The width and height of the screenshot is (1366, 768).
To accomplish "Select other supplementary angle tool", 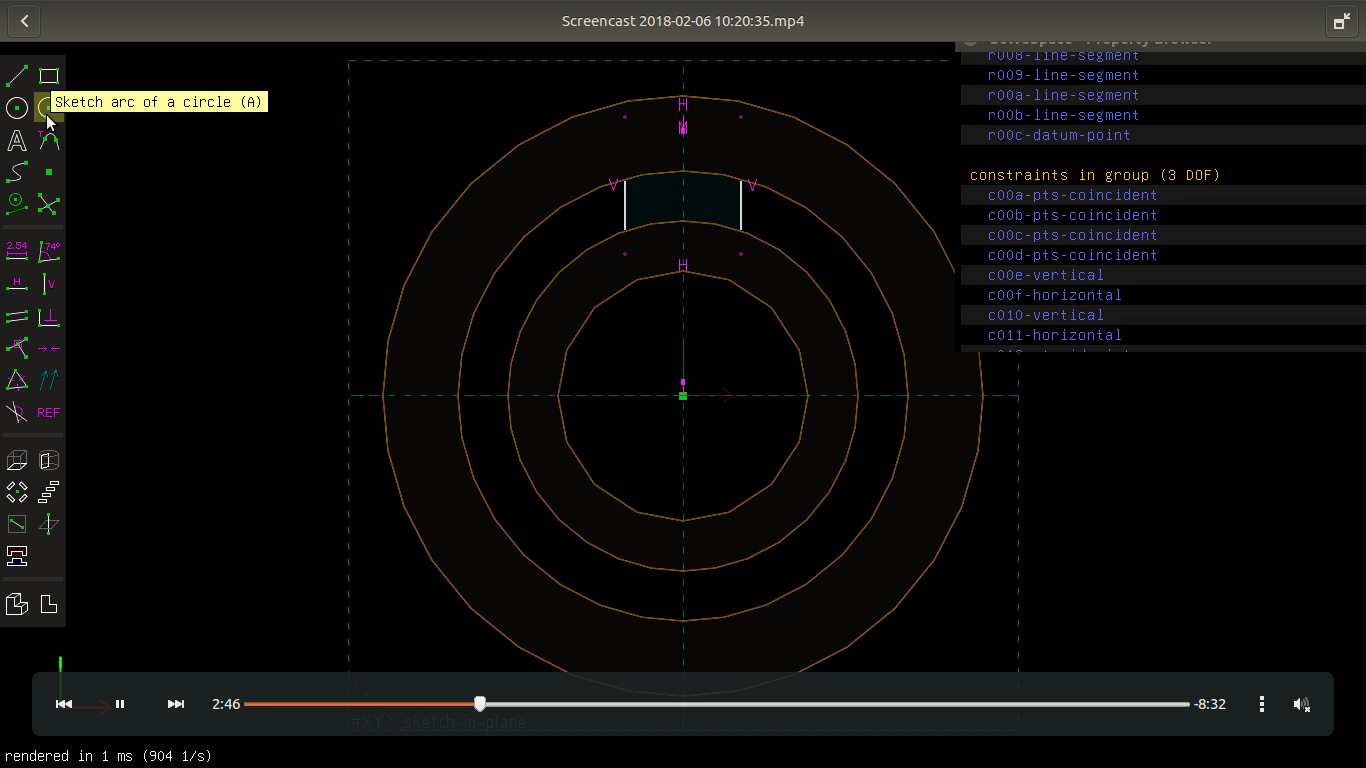I will [x=17, y=412].
